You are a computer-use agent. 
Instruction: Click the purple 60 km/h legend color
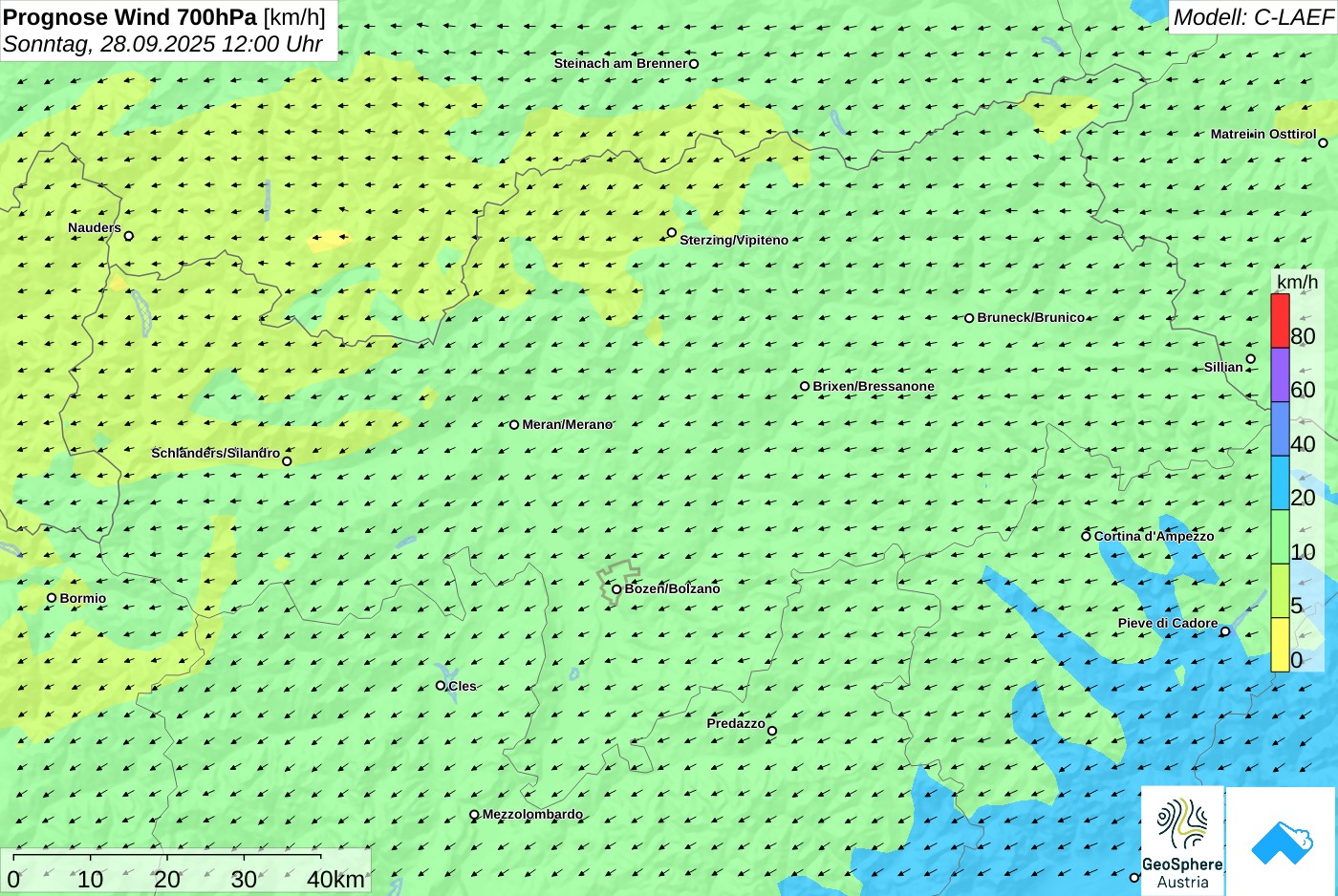(1280, 375)
